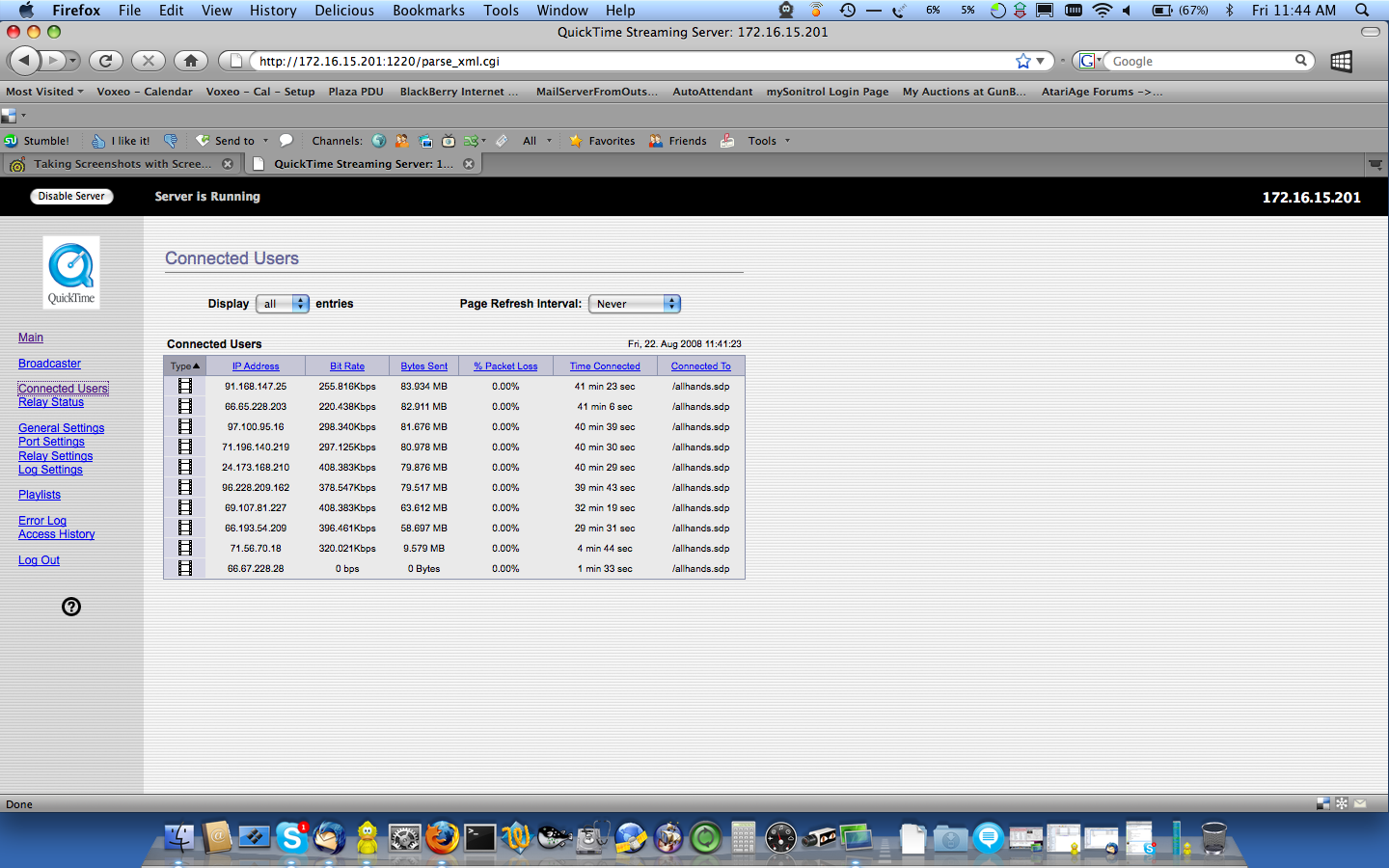Screen dimensions: 1389x868
Task: Expand the Page Refresh Interval dropdown
Action: pyautogui.click(x=635, y=304)
